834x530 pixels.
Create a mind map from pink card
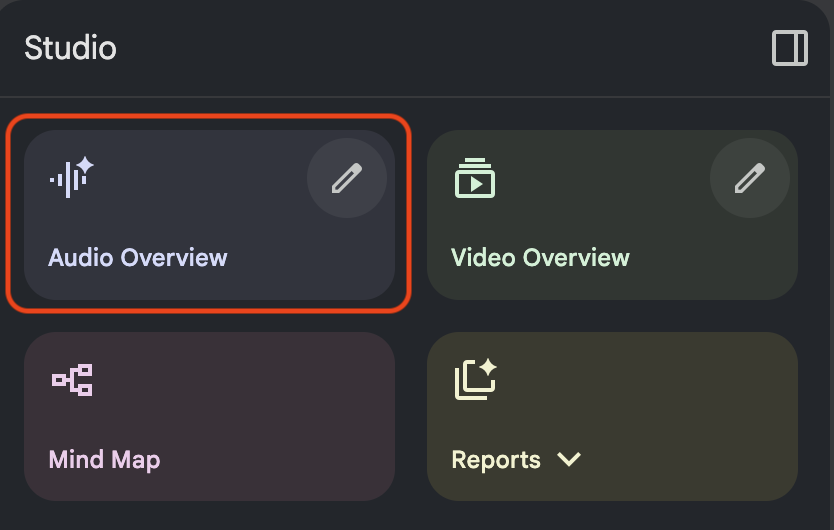[210, 417]
